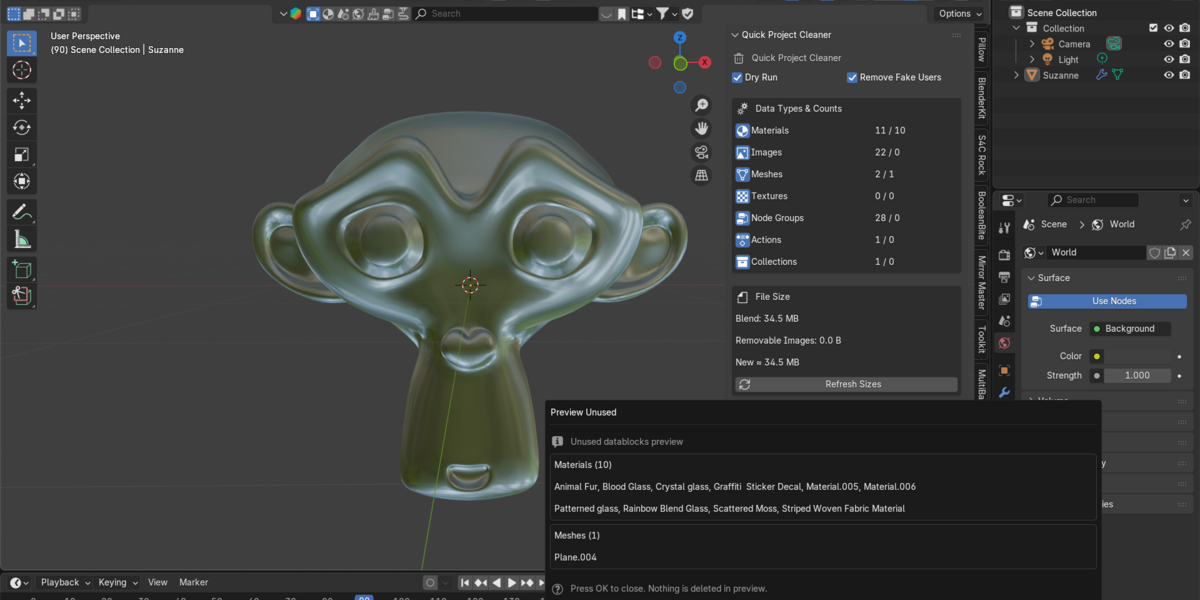Screen dimensions: 1200x600
Task: Adjust the world Strength slider
Action: 1137,376
